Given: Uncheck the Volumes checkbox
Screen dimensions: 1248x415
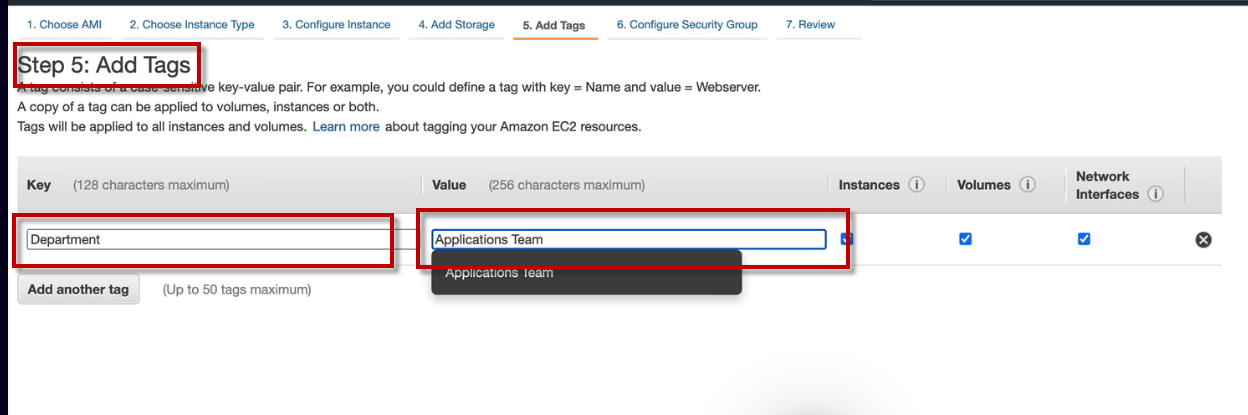Looking at the screenshot, I should [965, 239].
